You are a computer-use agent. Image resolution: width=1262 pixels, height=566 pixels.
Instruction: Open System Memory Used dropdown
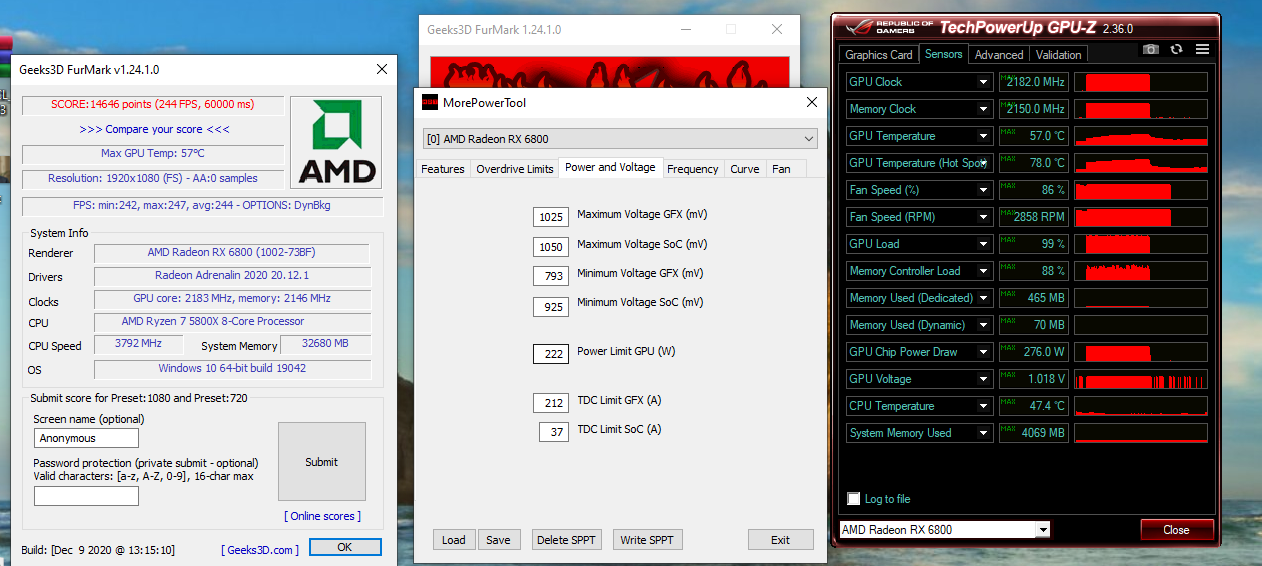pyautogui.click(x=984, y=433)
